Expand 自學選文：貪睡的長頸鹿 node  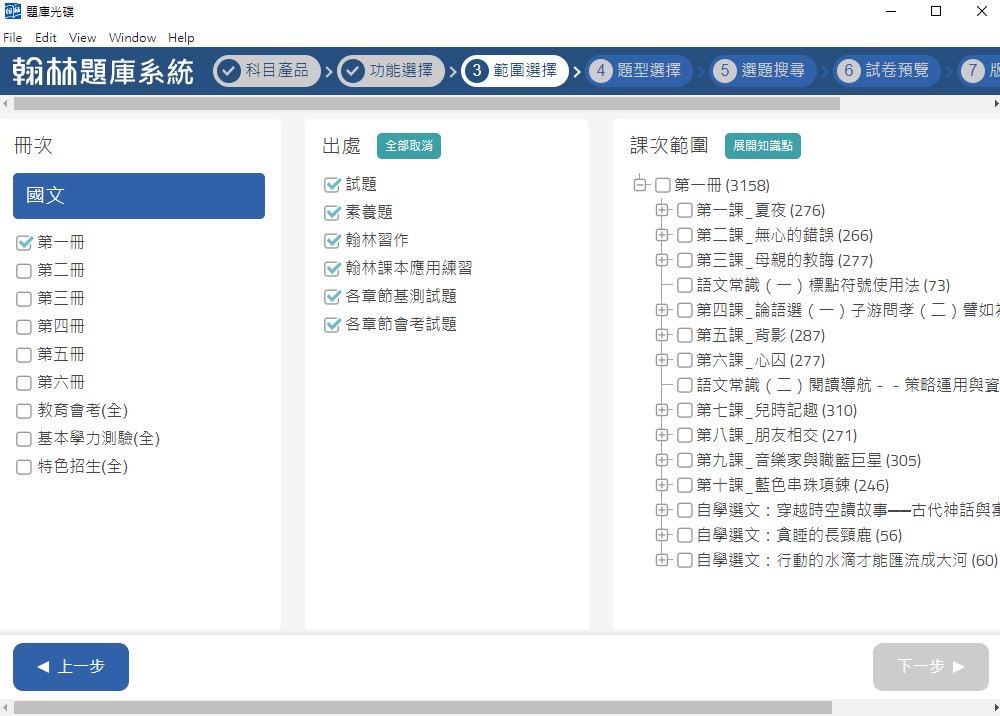click(x=662, y=535)
